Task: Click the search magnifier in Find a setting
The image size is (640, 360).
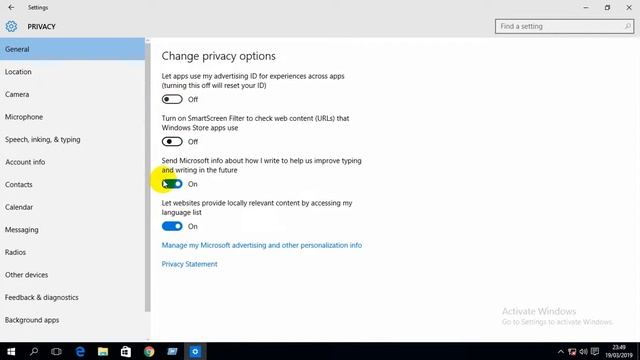Action: [627, 27]
